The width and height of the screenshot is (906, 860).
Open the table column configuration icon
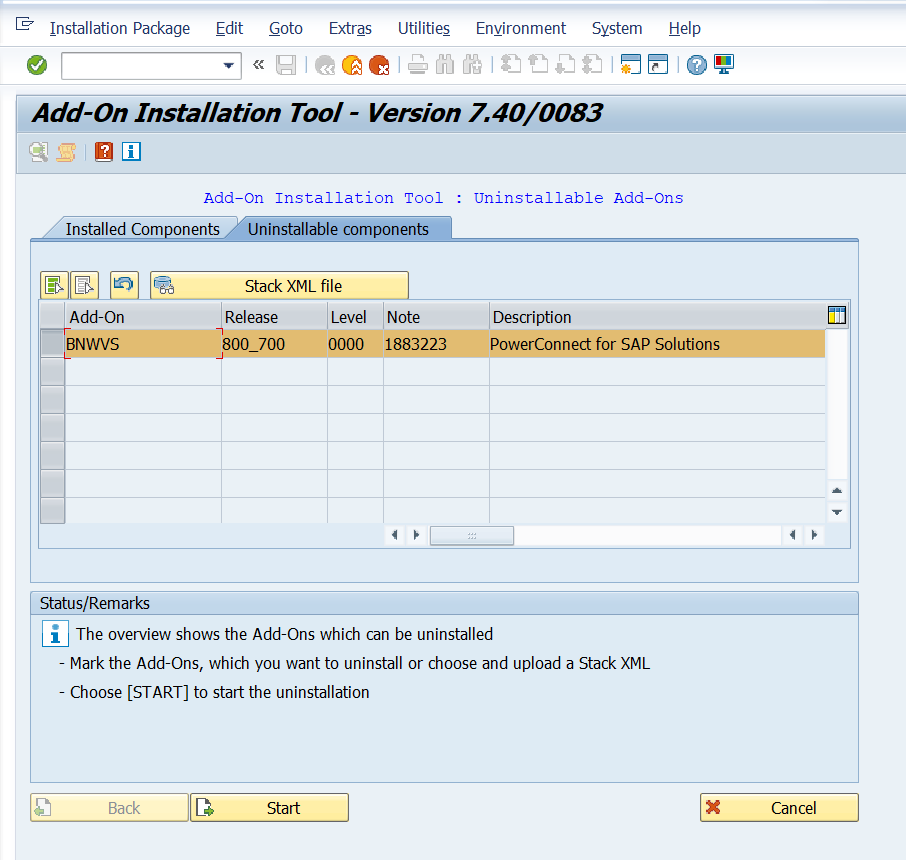point(837,316)
